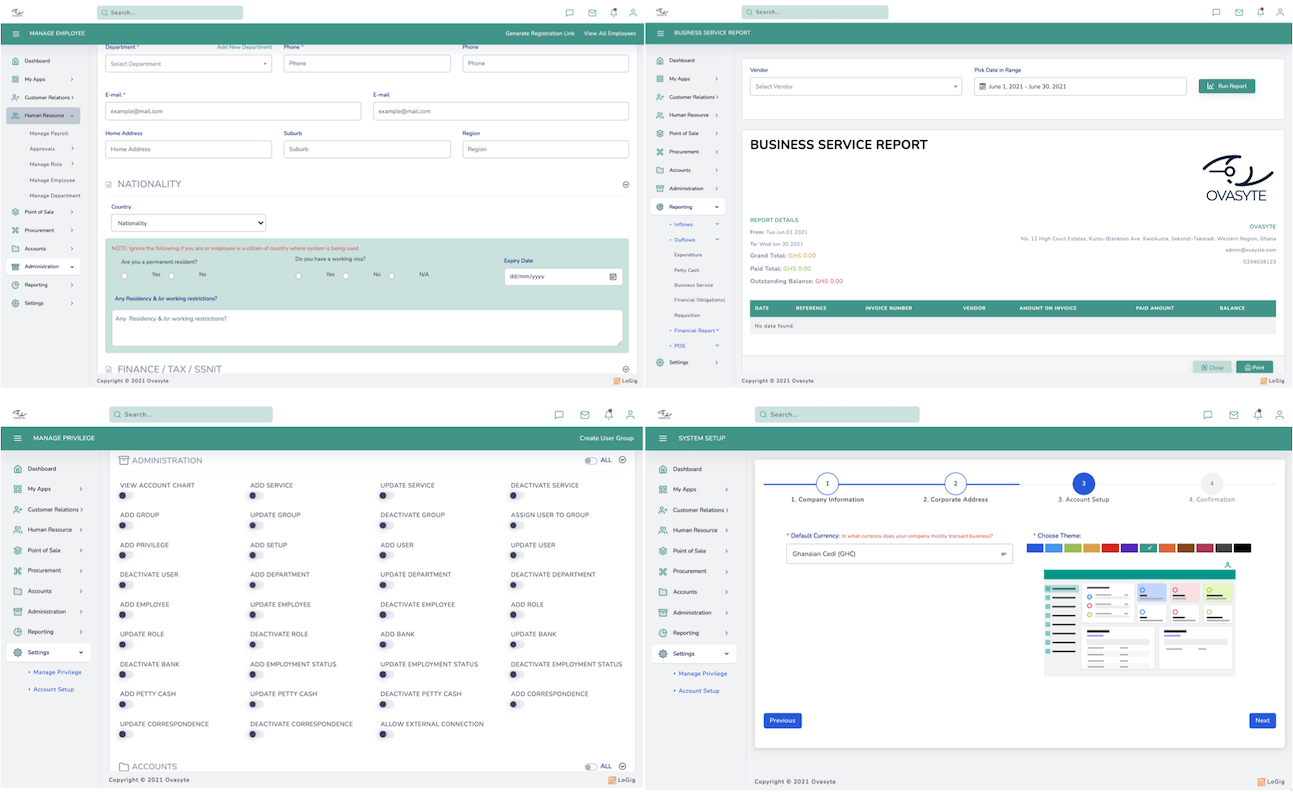Toggle ALL switch for Administration section
1293x792 pixels.
pyautogui.click(x=591, y=461)
